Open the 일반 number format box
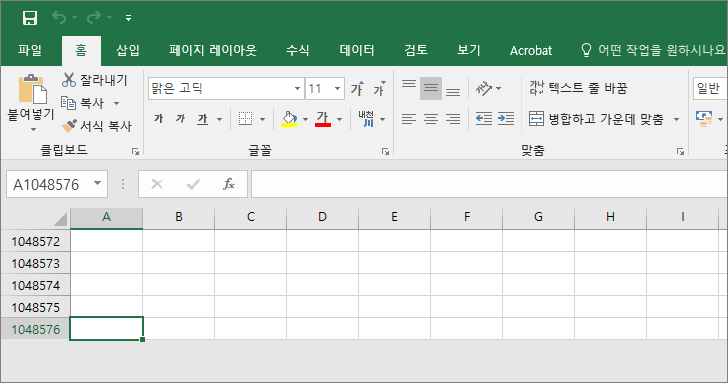 tap(710, 88)
